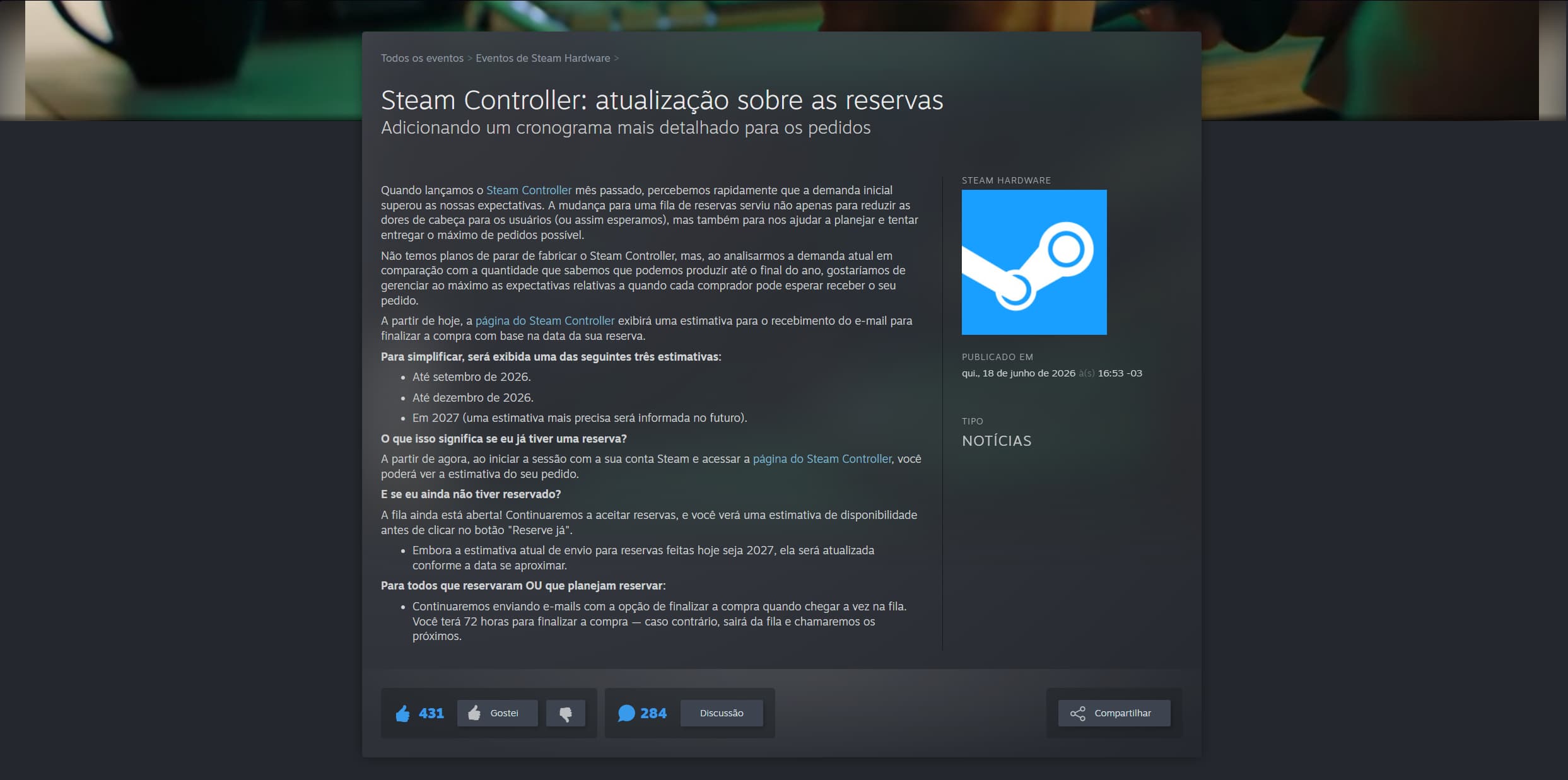Open the Discussão button
The image size is (1568, 780).
click(722, 713)
